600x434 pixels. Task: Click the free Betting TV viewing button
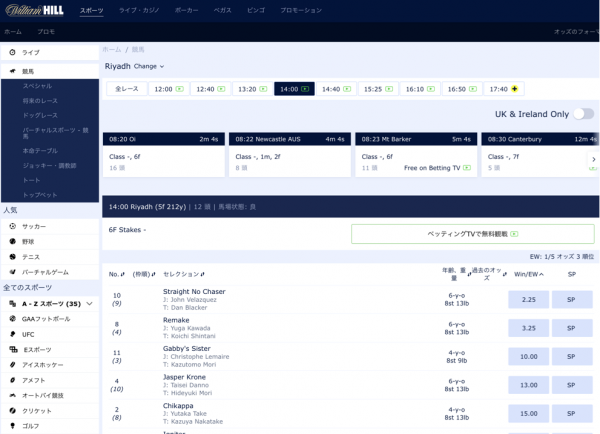point(473,234)
